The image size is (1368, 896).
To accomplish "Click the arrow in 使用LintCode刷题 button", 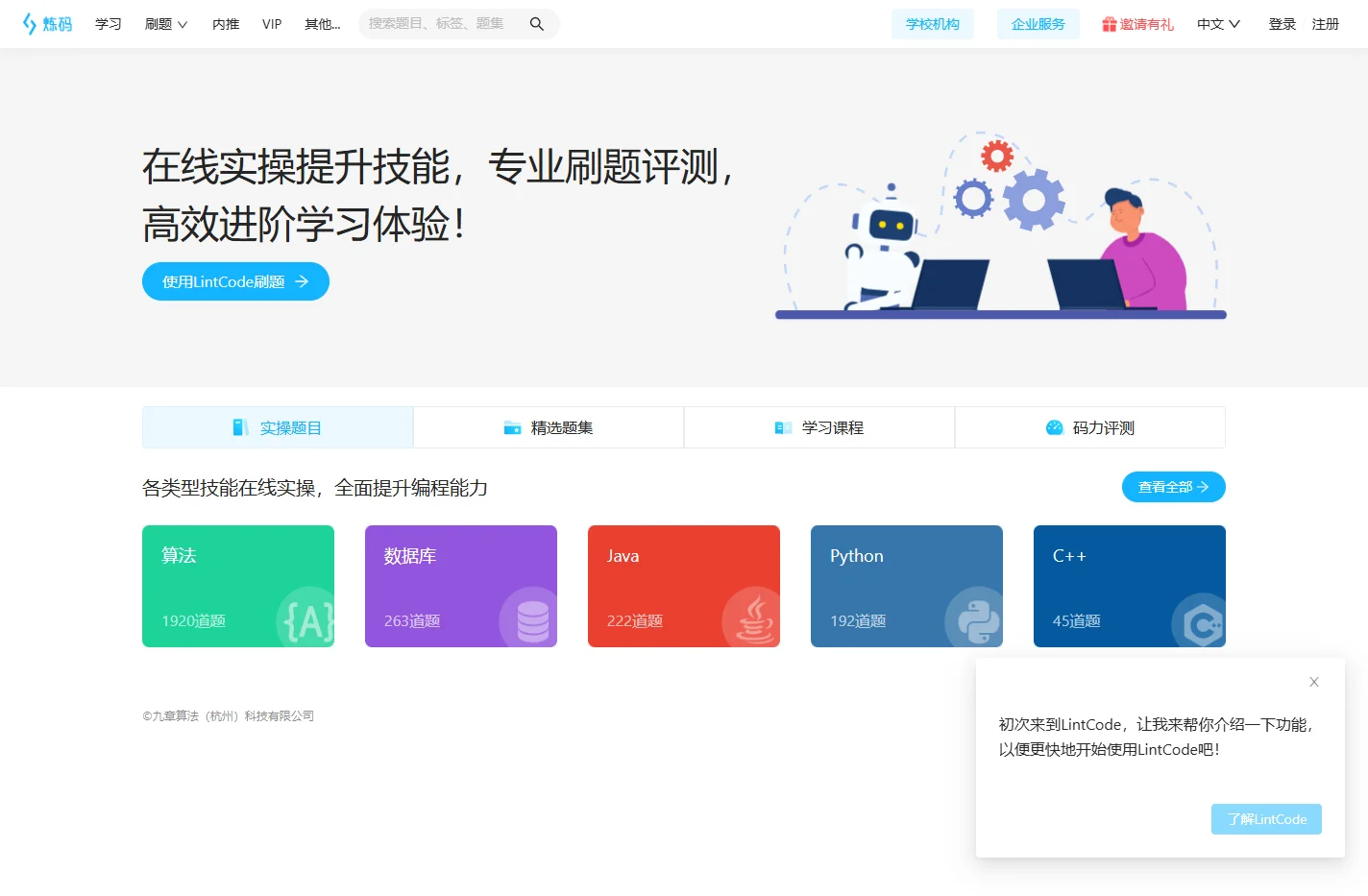I will click(302, 281).
